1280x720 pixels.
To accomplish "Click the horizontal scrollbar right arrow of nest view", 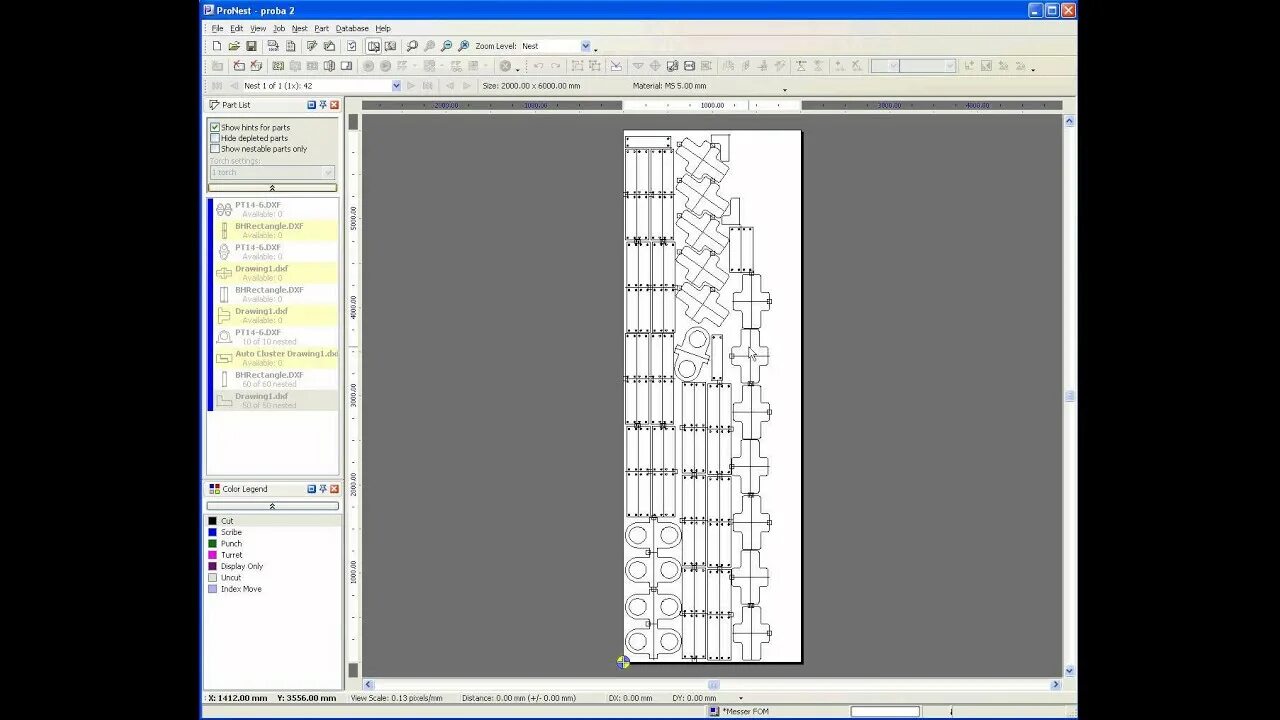I will coord(1055,685).
